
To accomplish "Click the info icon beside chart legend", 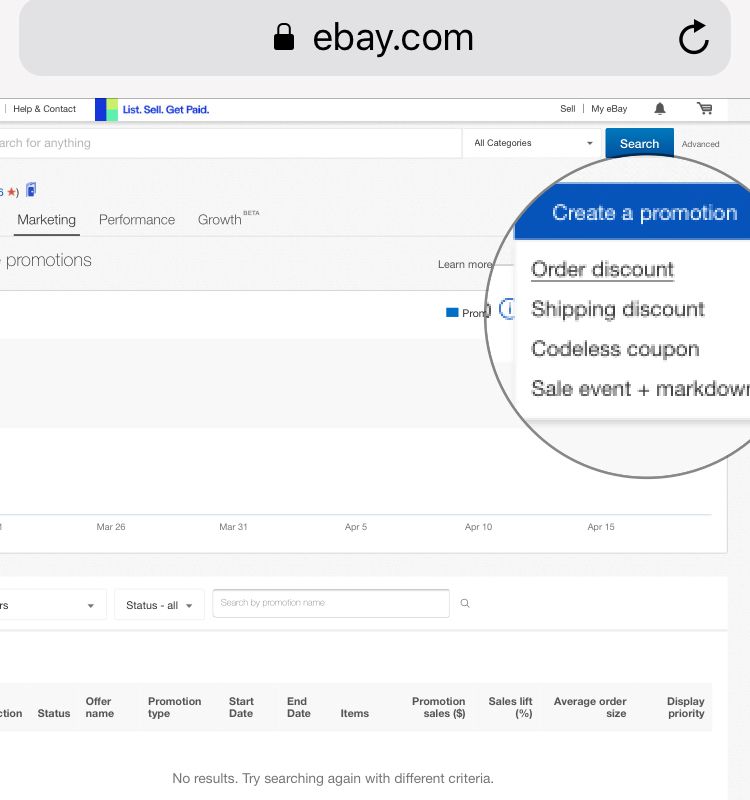I will [506, 310].
